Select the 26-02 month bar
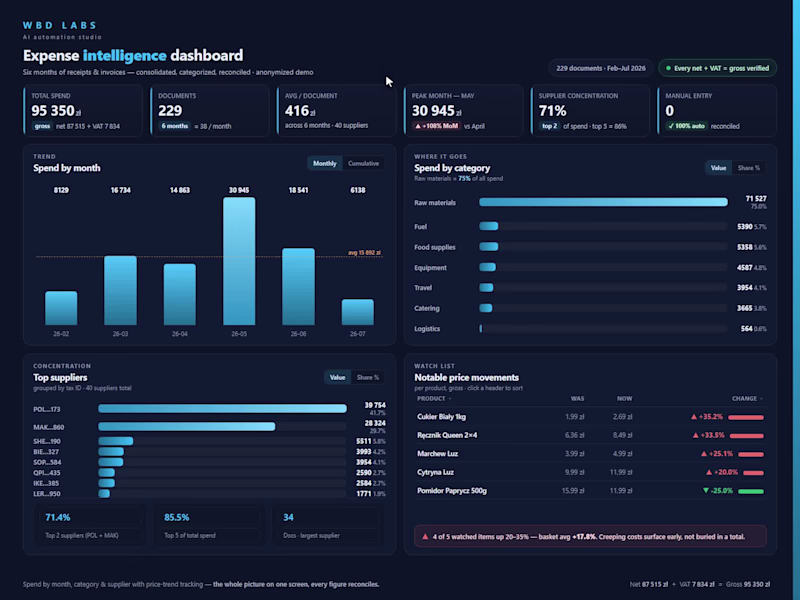Viewport: 800px width, 600px height. [x=61, y=308]
